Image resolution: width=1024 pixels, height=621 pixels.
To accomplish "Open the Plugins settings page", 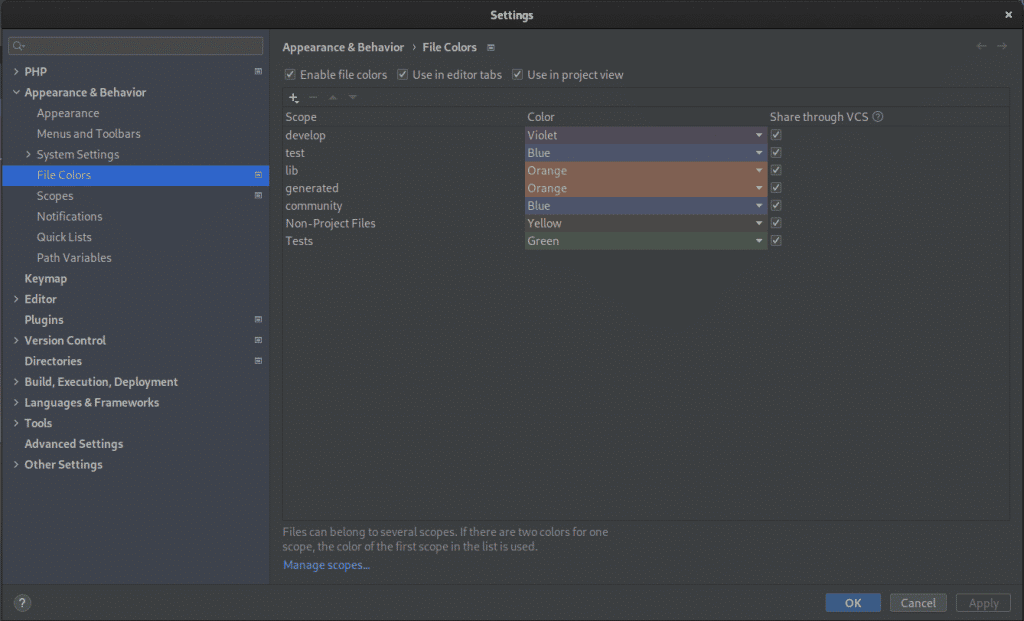I will click(44, 320).
